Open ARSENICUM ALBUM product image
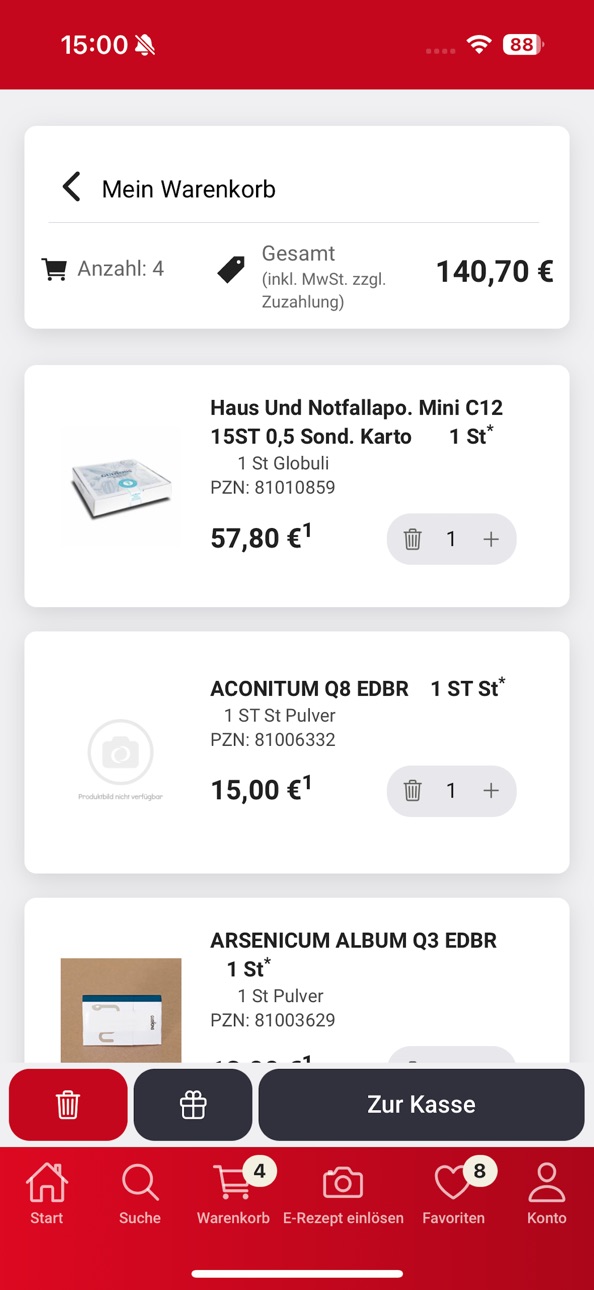 [x=121, y=1010]
